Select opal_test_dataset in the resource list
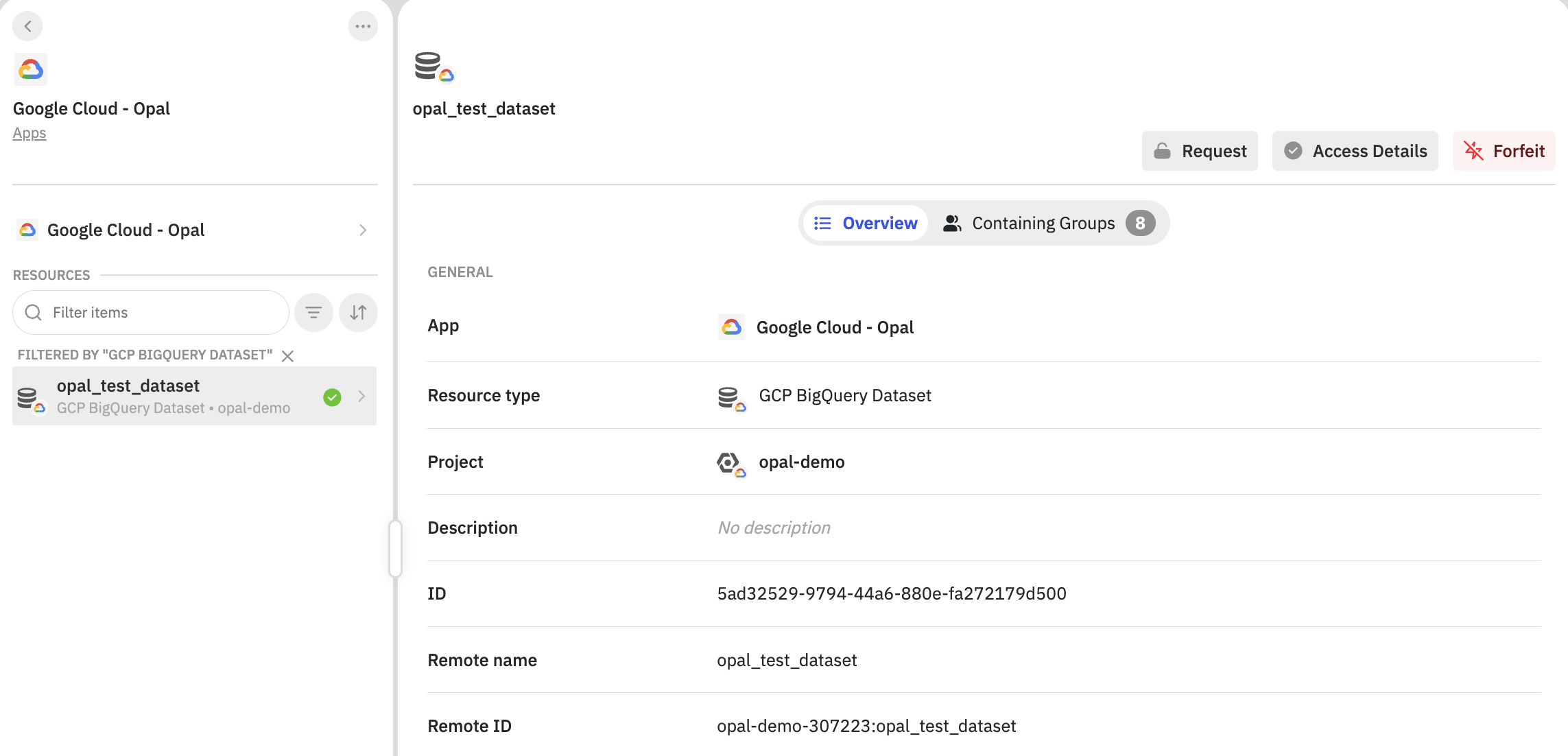This screenshot has height=756, width=1568. point(194,396)
